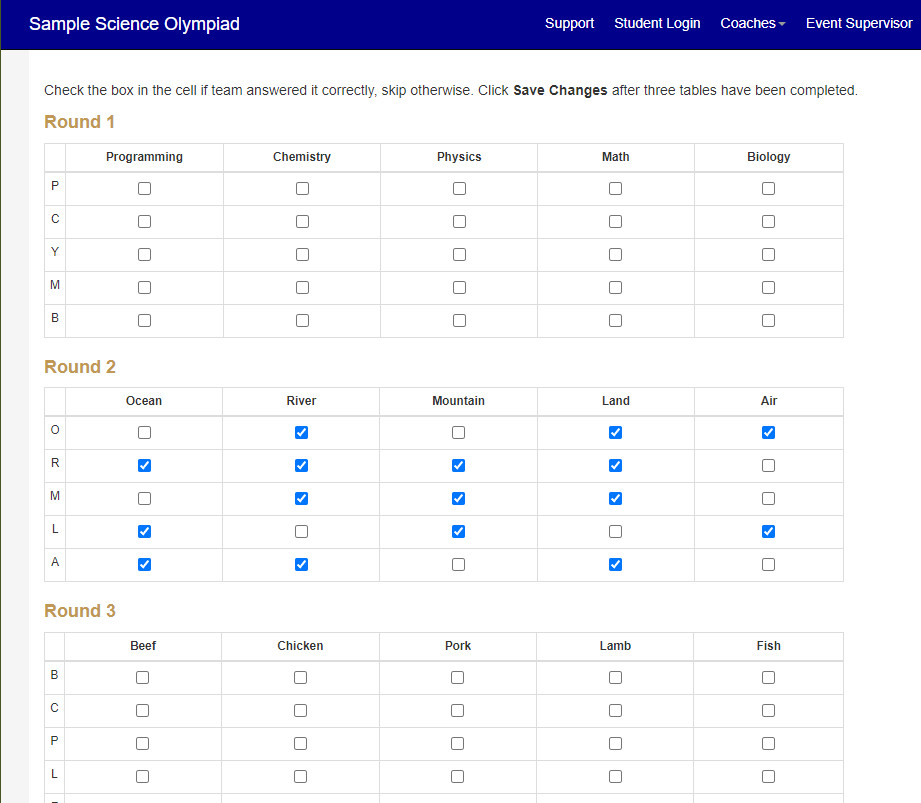The width and height of the screenshot is (921, 803).
Task: Check Round 3 row P Chicken box
Action: (301, 743)
